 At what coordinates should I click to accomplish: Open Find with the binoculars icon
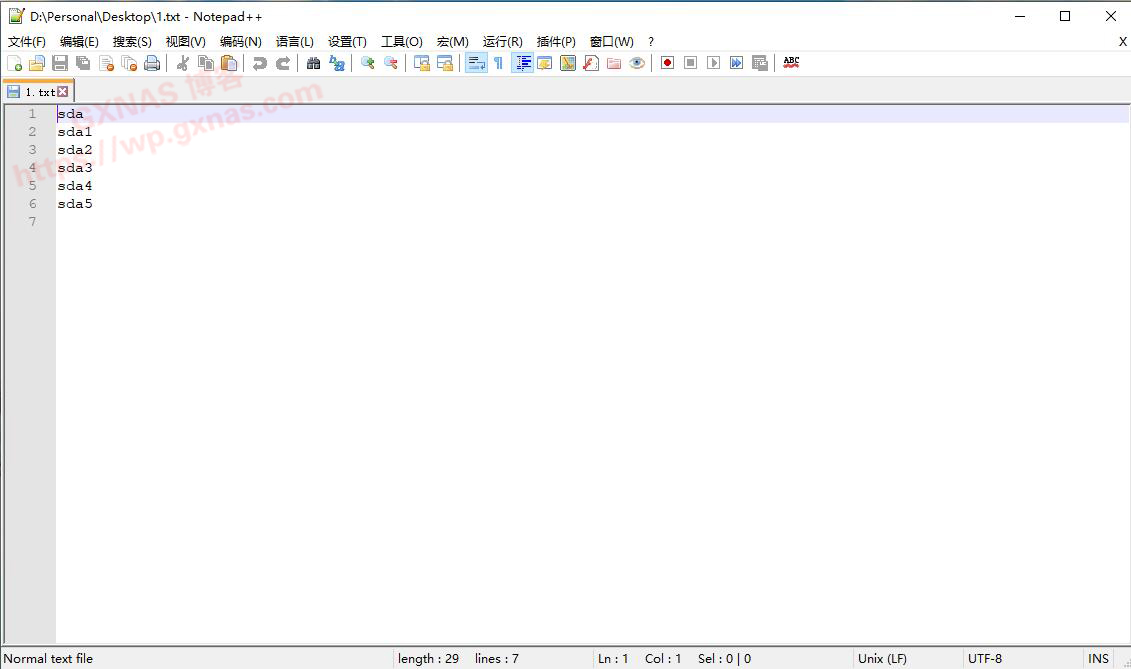pos(314,63)
